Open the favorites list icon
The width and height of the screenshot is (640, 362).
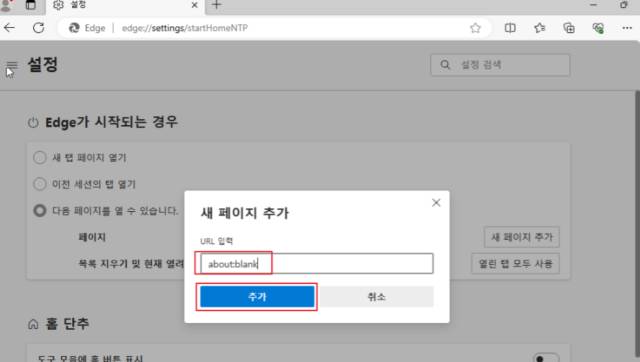[540, 28]
